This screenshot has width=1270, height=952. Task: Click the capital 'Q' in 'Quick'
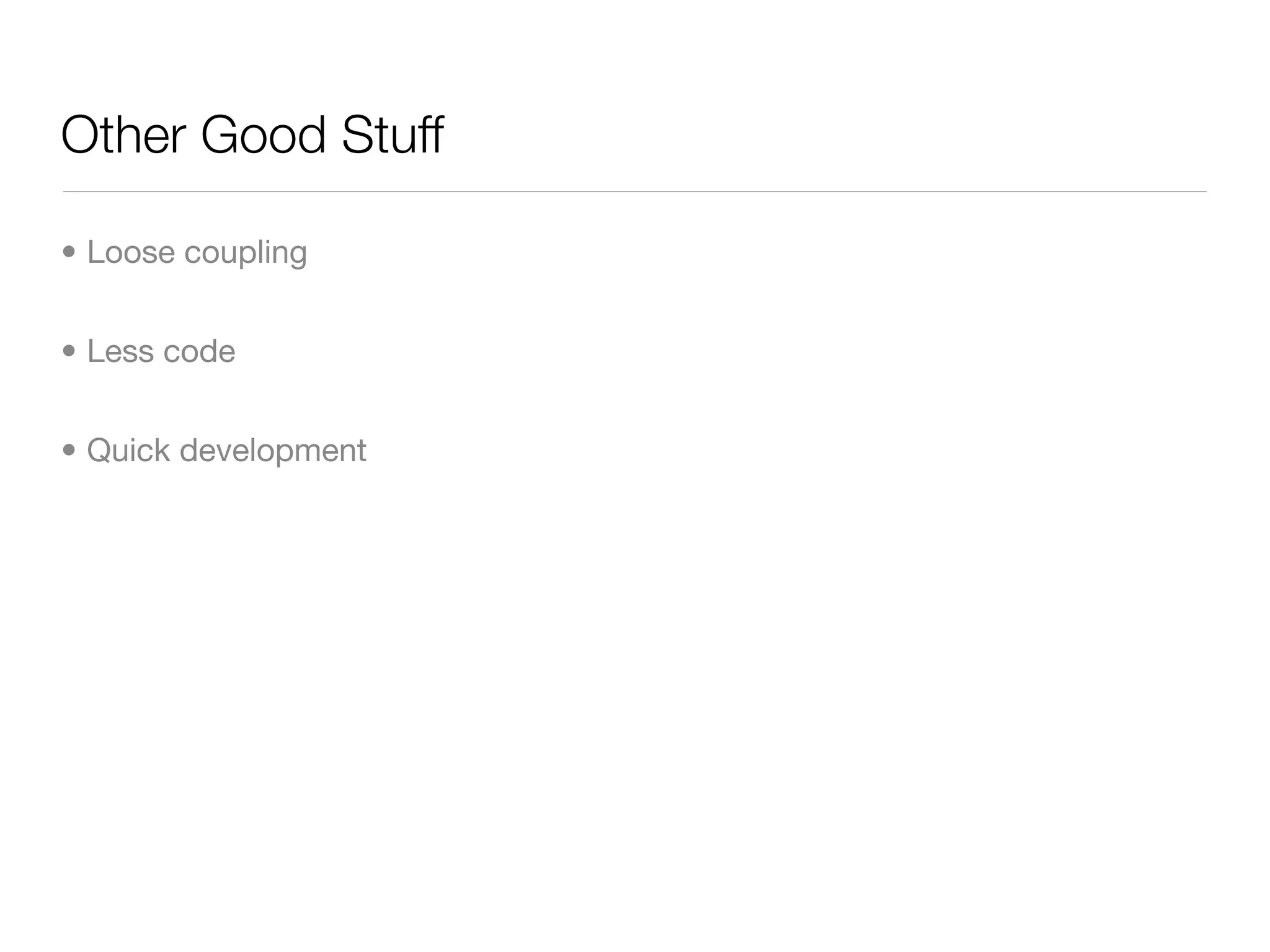coord(99,451)
